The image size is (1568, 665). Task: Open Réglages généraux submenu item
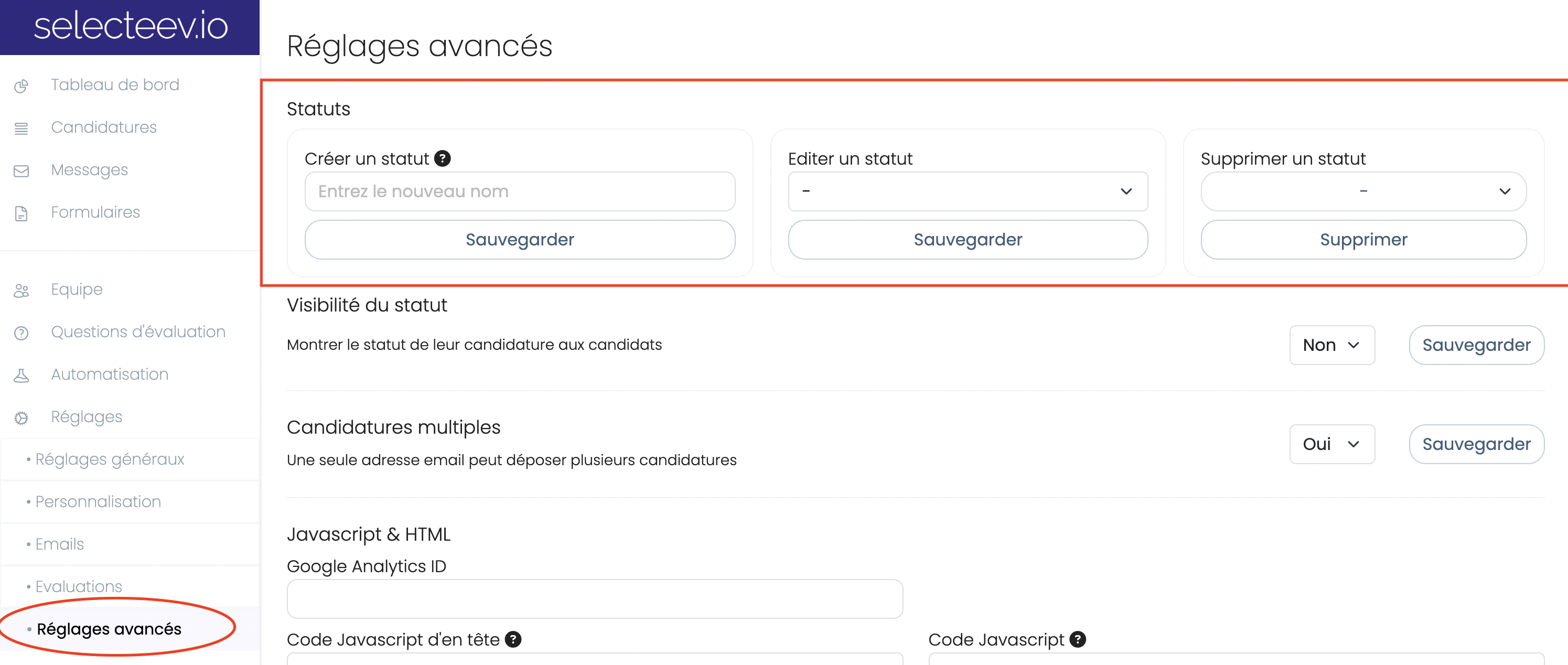(x=110, y=459)
